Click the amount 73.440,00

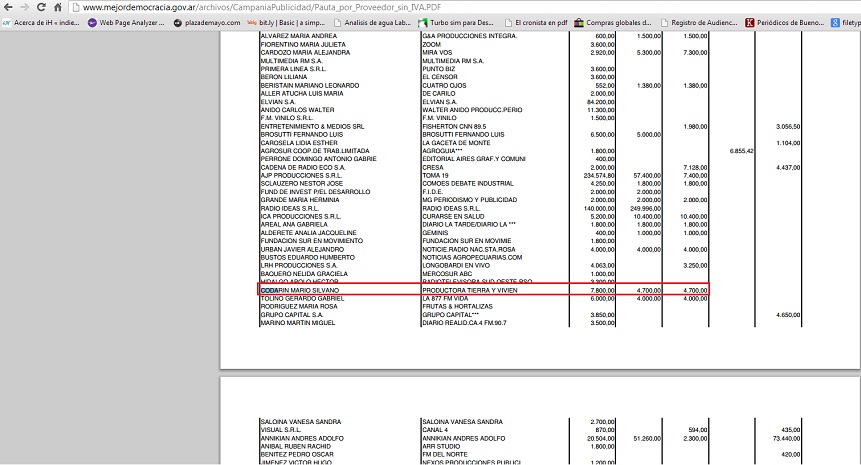tap(786, 439)
